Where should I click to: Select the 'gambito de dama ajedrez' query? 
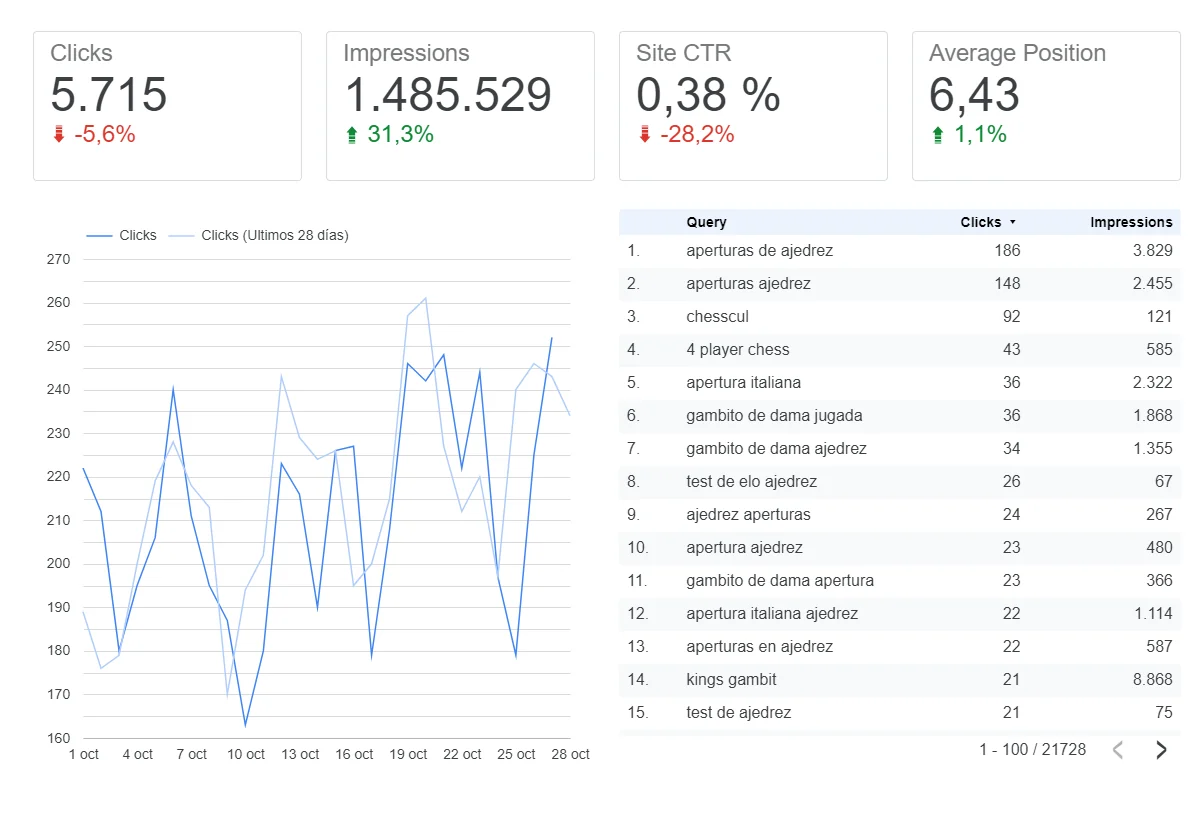(x=776, y=449)
